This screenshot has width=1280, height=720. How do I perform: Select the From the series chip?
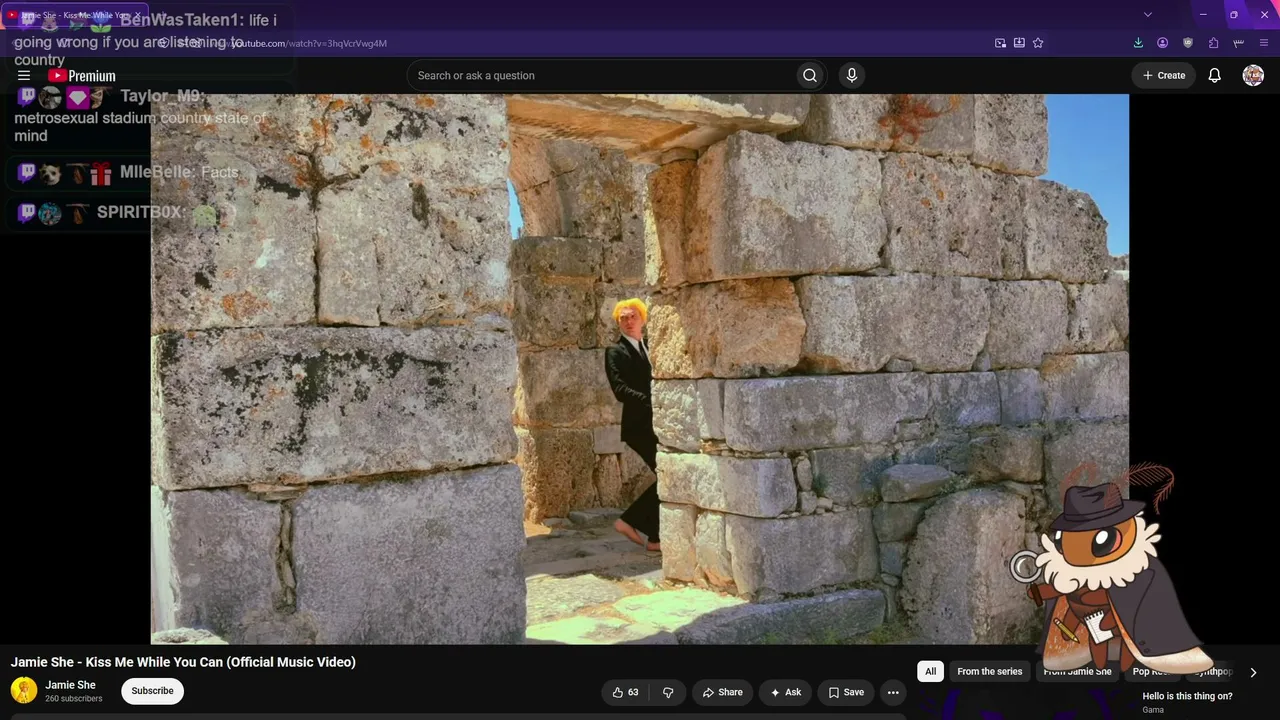pyautogui.click(x=990, y=672)
